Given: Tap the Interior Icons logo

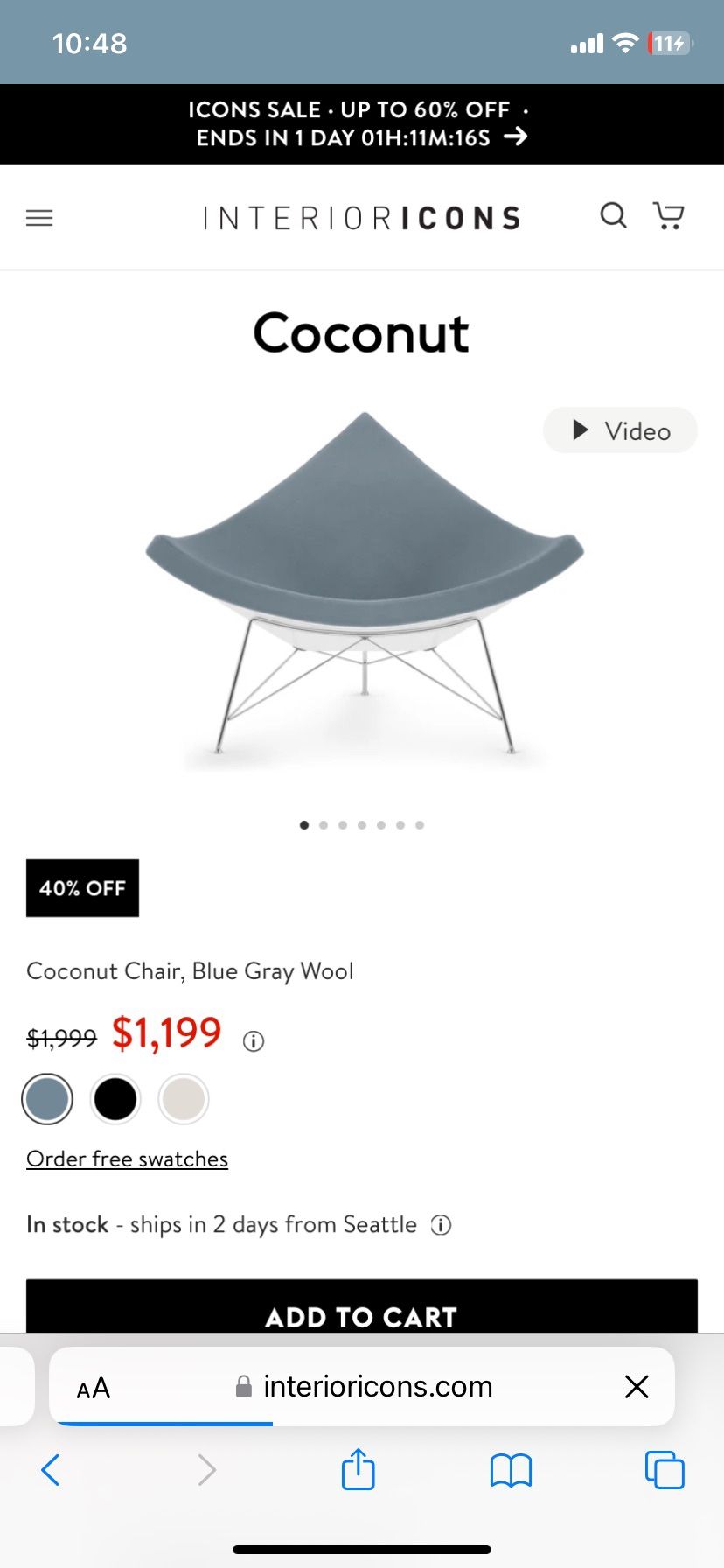Looking at the screenshot, I should [x=362, y=218].
